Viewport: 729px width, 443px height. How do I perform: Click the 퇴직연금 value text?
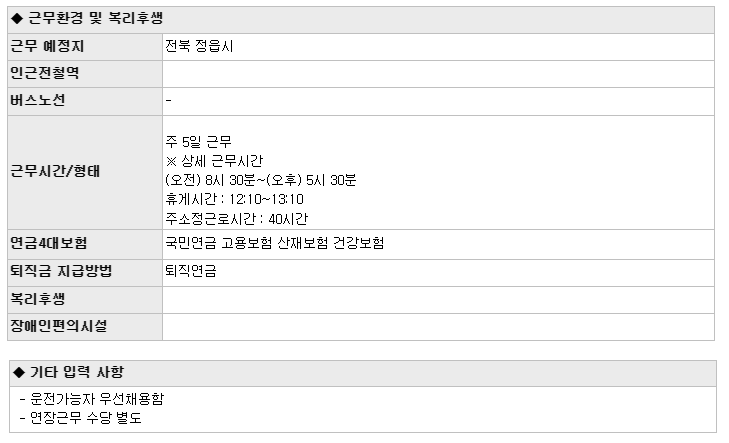tap(191, 271)
